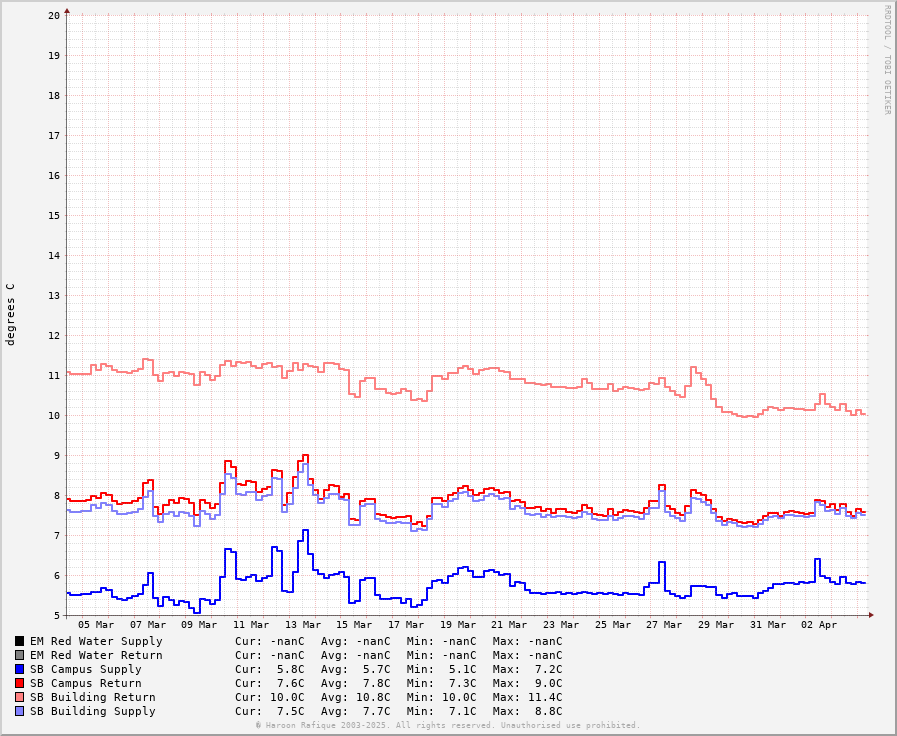Click the SB Campus Supply legend label
The width and height of the screenshot is (897, 736).
(x=85, y=669)
